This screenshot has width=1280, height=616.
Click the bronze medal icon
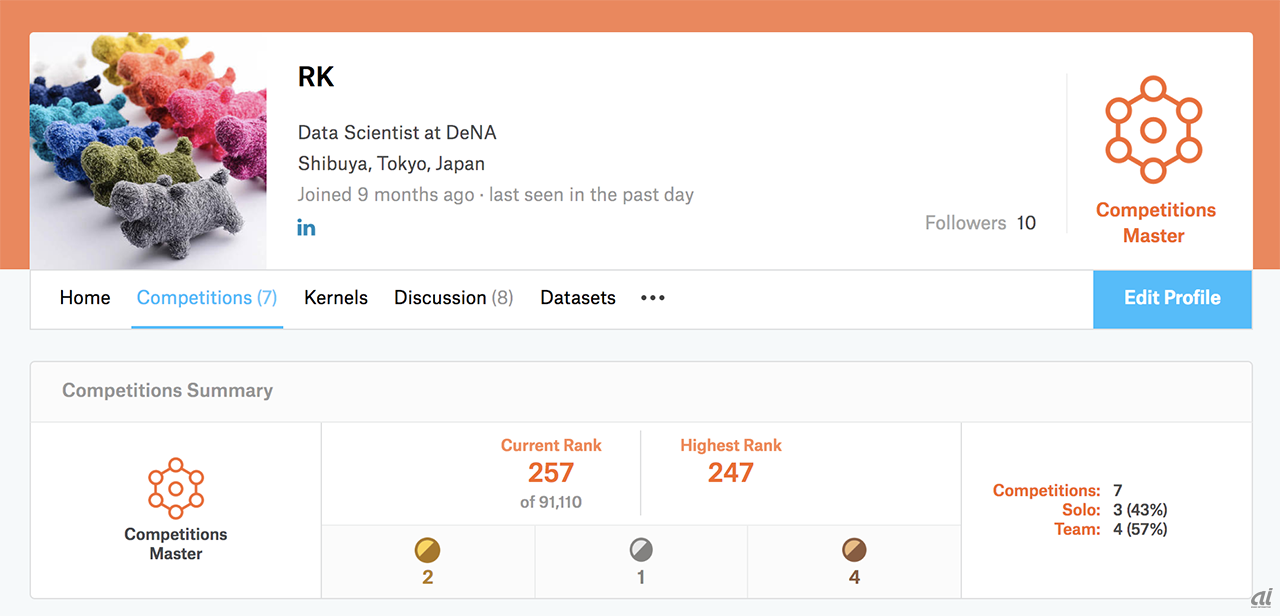[x=854, y=550]
